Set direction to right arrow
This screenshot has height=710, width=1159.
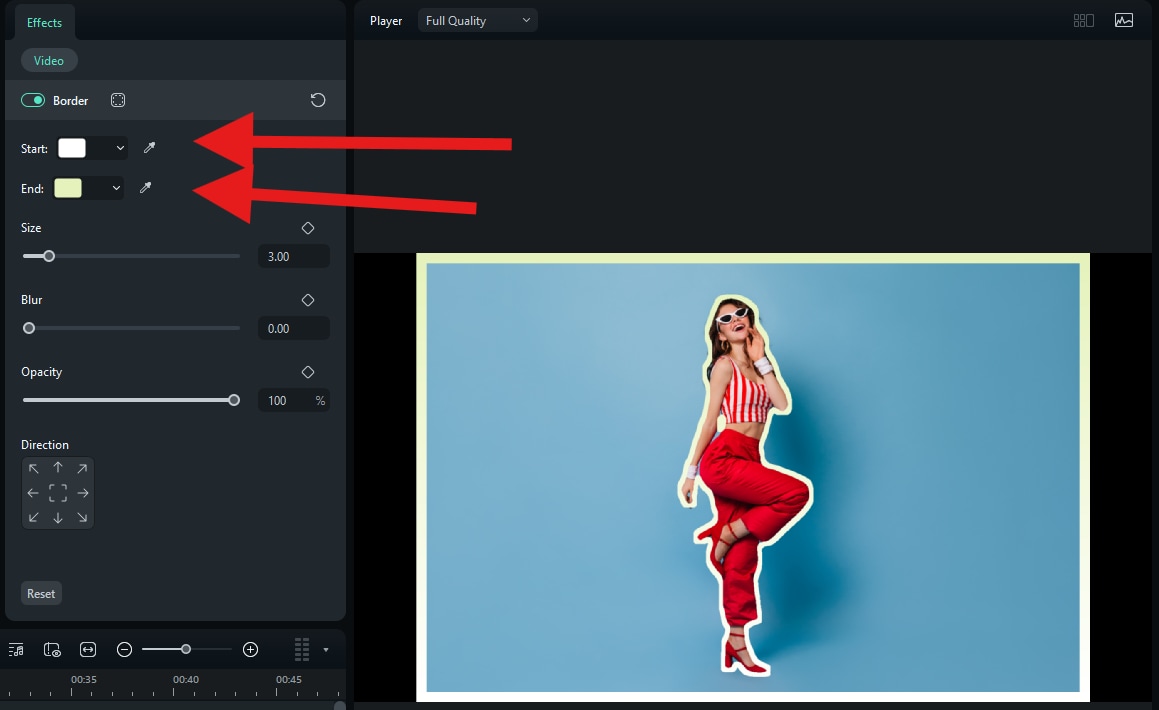click(x=83, y=493)
